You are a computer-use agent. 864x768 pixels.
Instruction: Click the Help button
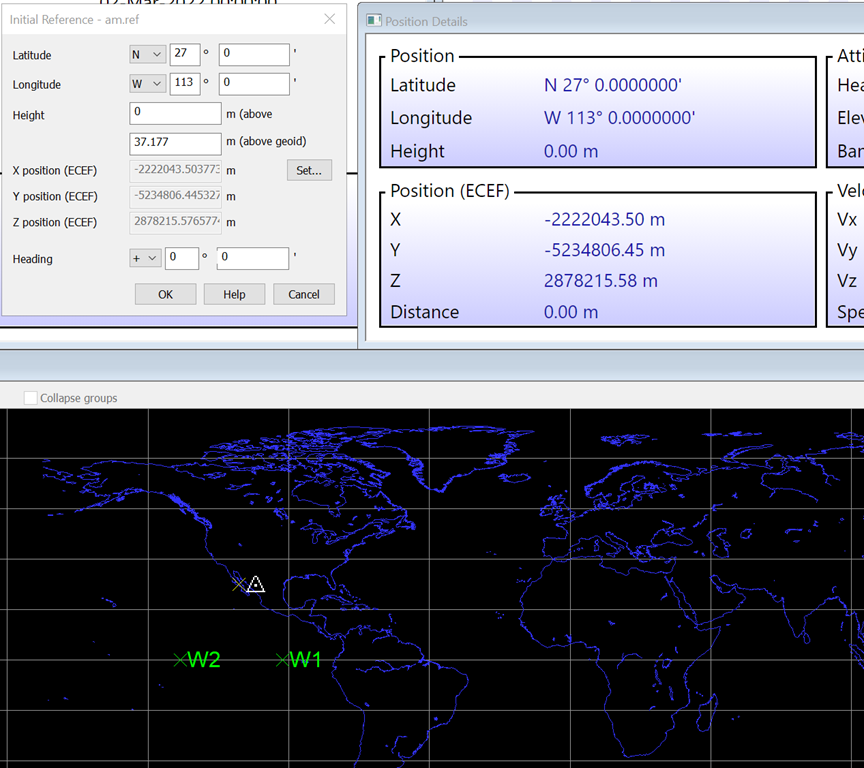[x=234, y=294]
